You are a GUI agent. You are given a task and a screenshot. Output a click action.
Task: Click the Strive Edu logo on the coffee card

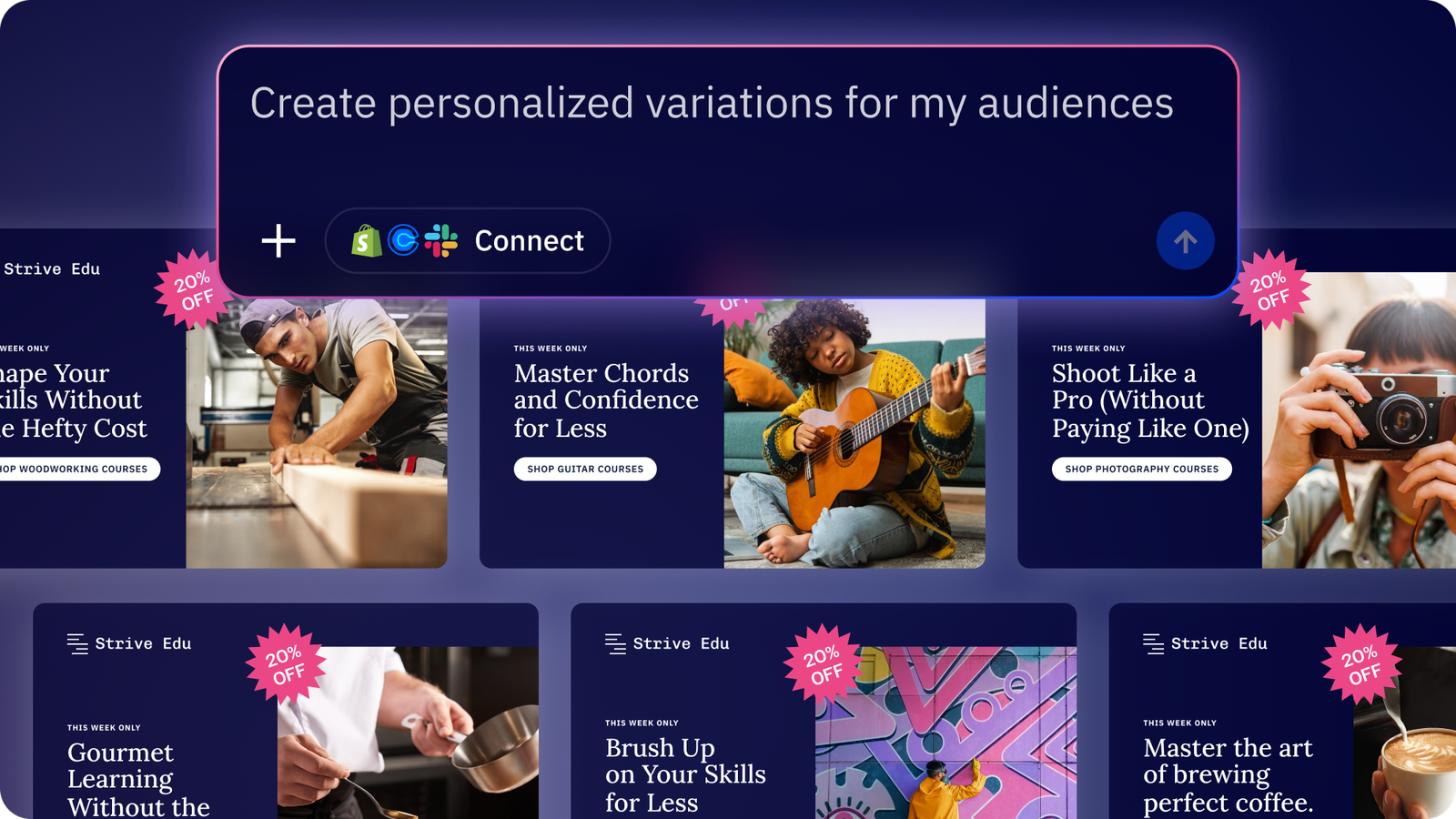pos(1205,643)
